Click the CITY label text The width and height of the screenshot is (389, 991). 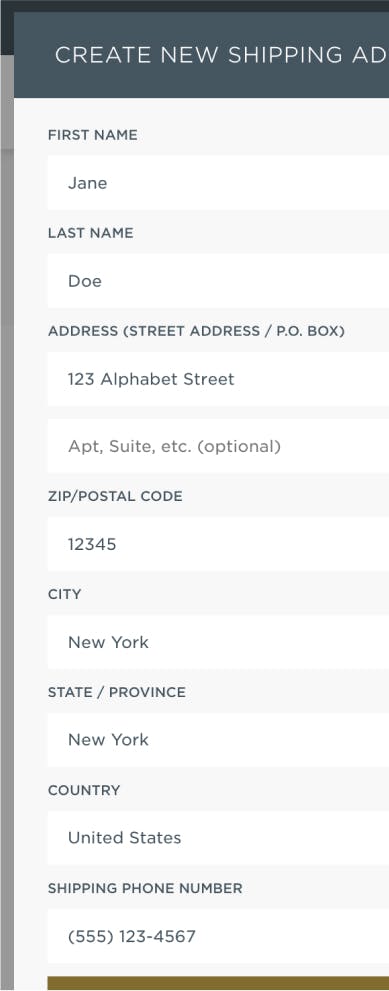click(65, 594)
